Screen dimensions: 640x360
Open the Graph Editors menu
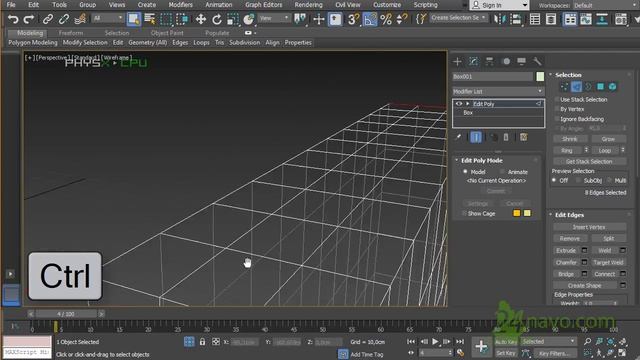point(264,5)
